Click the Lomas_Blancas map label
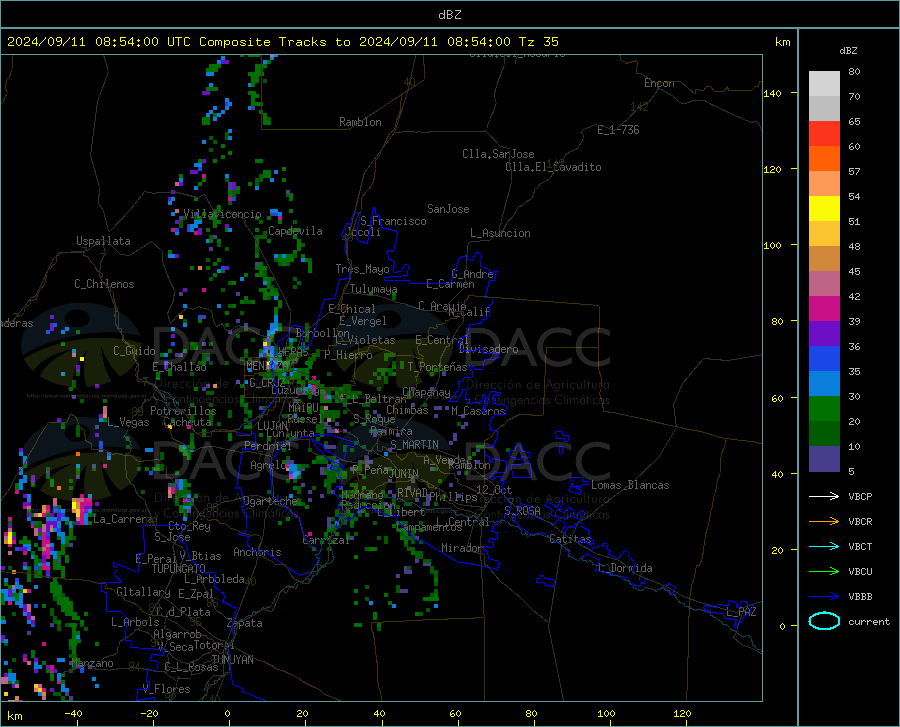Image resolution: width=900 pixels, height=727 pixels. point(630,485)
